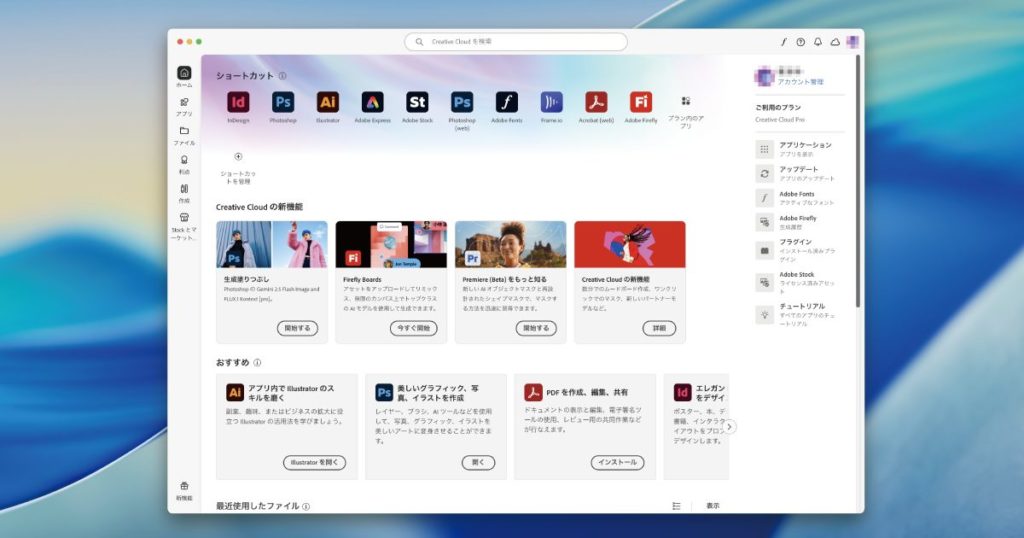Click the cloud sync status icon
This screenshot has width=1024, height=538.
(835, 42)
